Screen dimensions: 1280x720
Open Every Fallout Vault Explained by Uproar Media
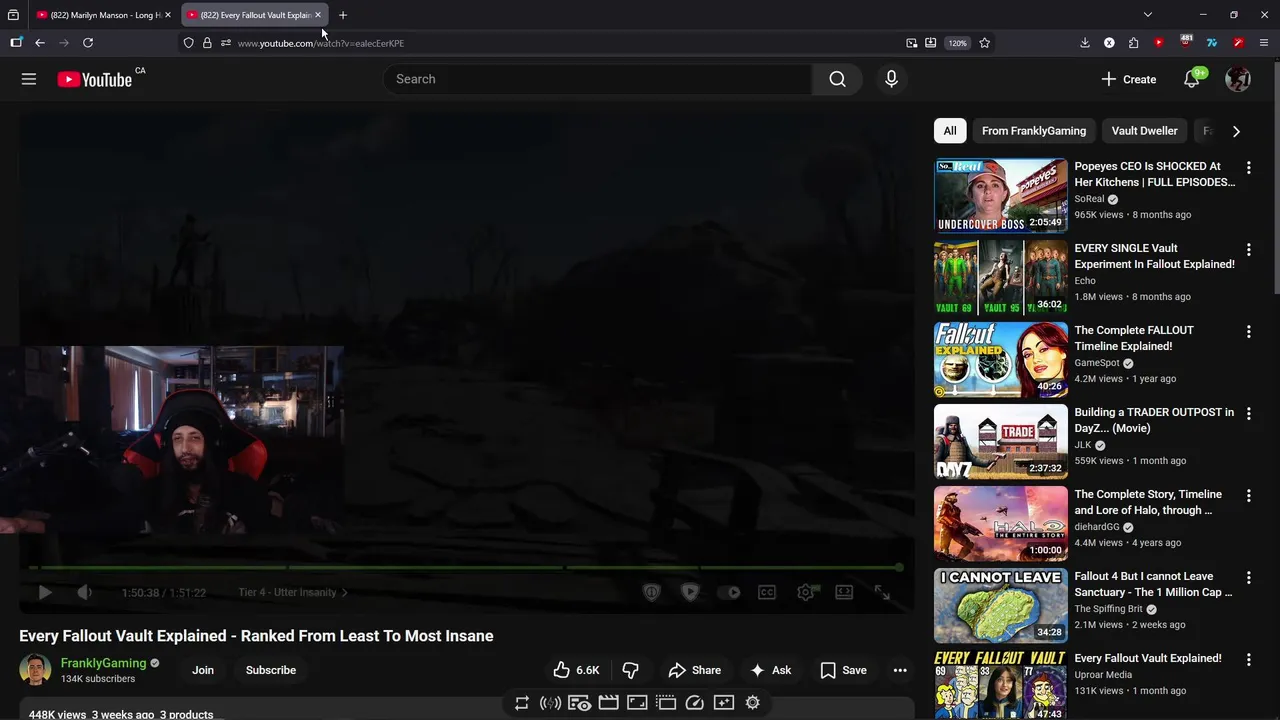(1147, 658)
